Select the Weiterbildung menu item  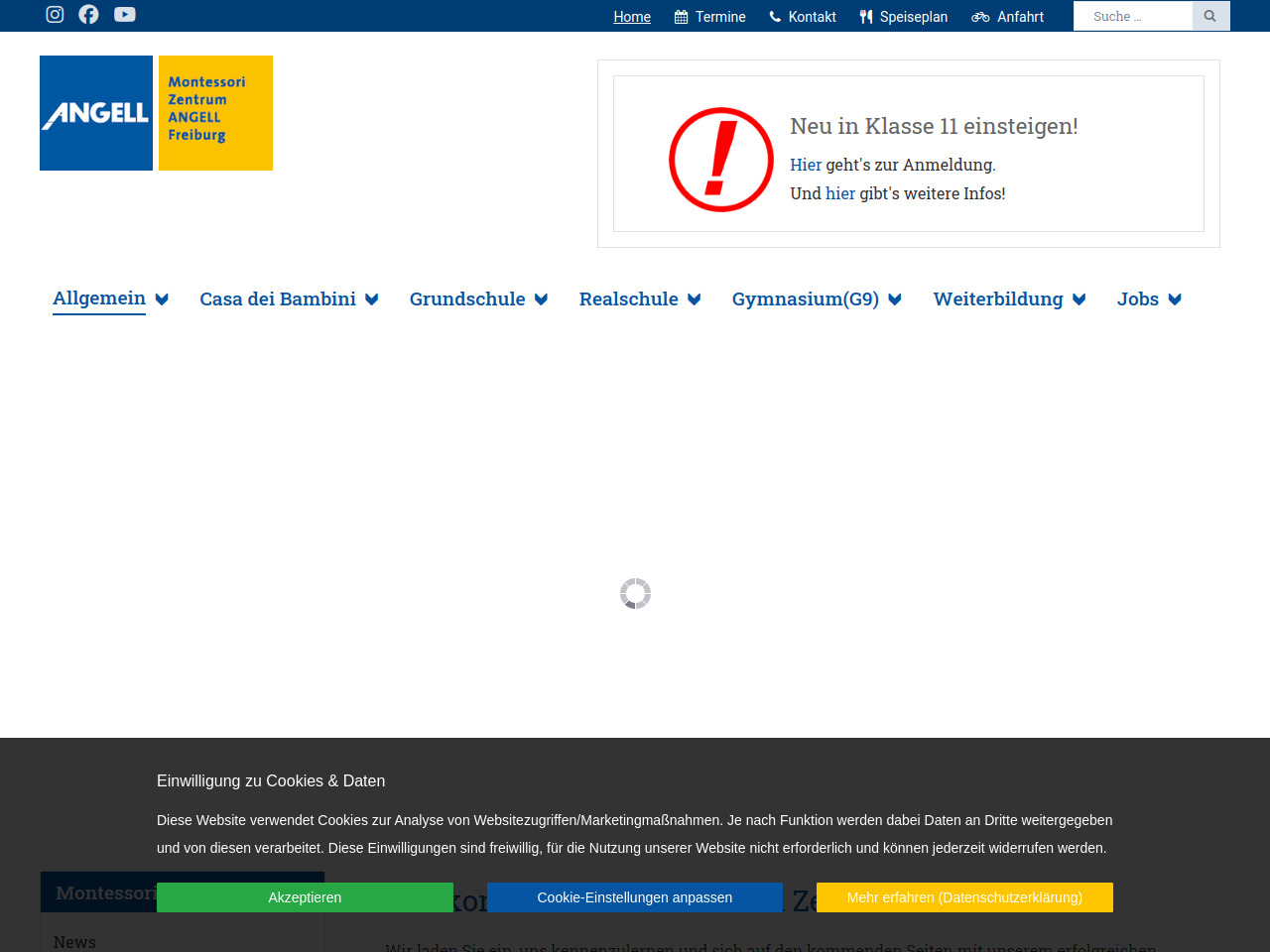[997, 299]
